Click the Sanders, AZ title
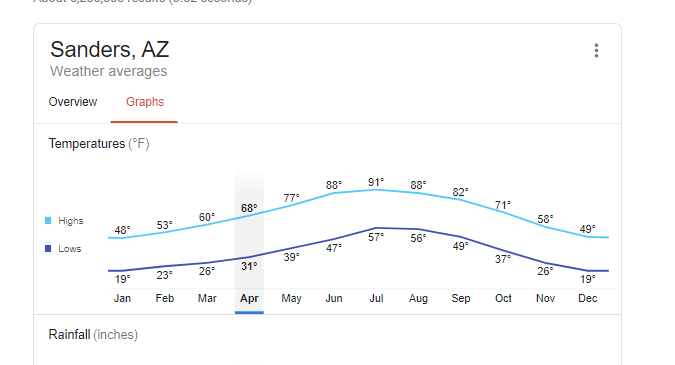 [110, 49]
